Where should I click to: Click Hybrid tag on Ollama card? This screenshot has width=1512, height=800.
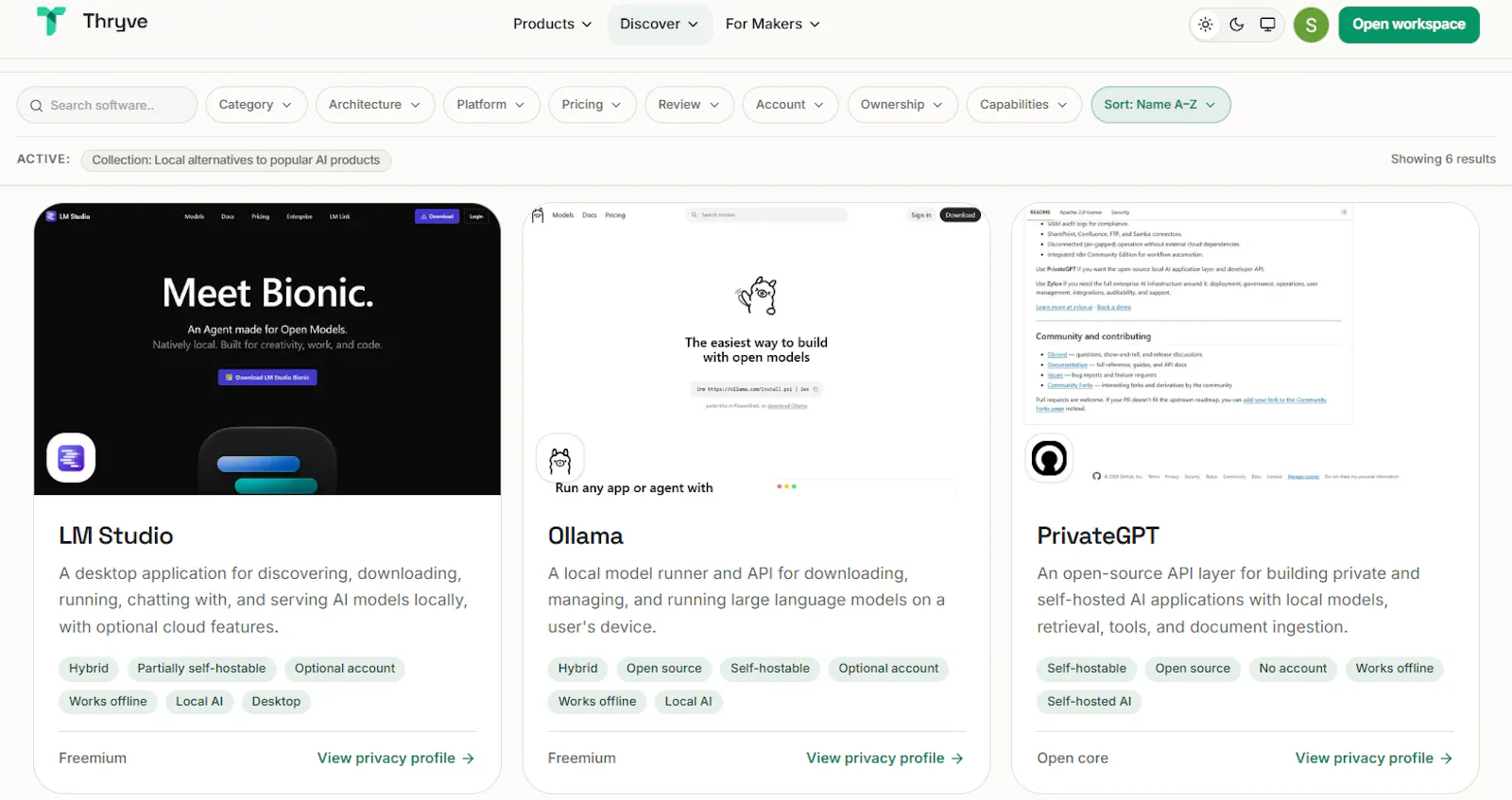[577, 669]
